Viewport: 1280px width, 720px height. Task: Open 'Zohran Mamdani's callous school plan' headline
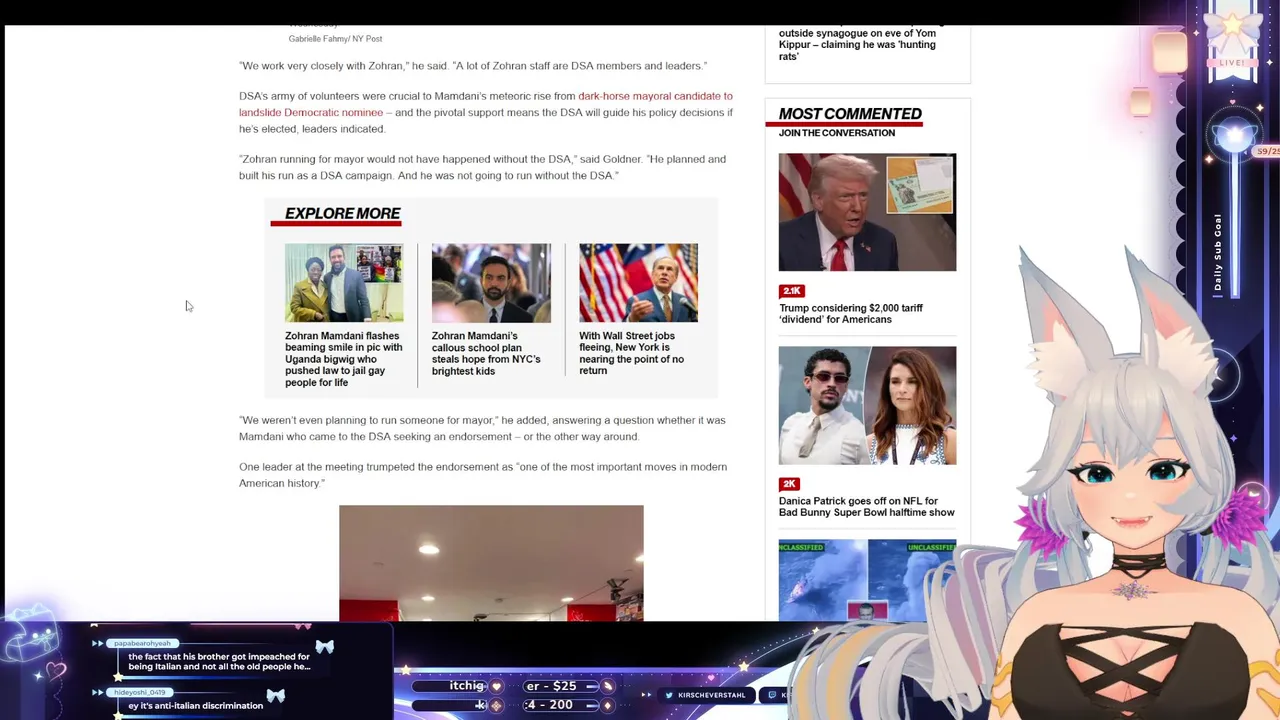pos(486,353)
